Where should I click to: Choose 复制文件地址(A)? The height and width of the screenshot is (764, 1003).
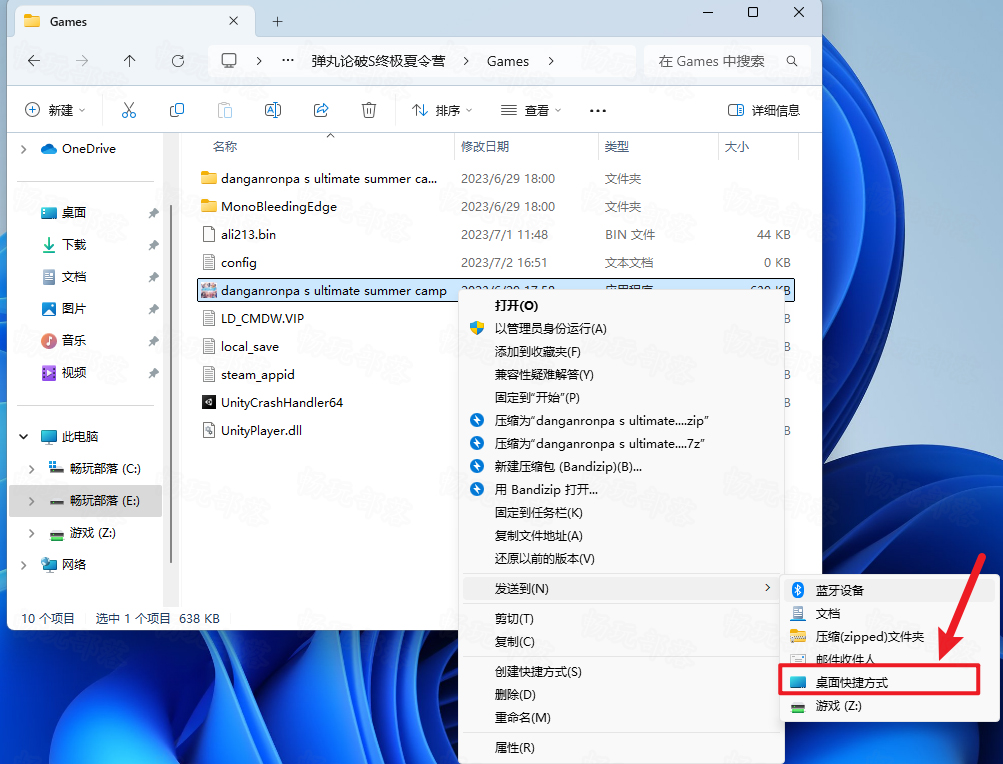pyautogui.click(x=622, y=536)
